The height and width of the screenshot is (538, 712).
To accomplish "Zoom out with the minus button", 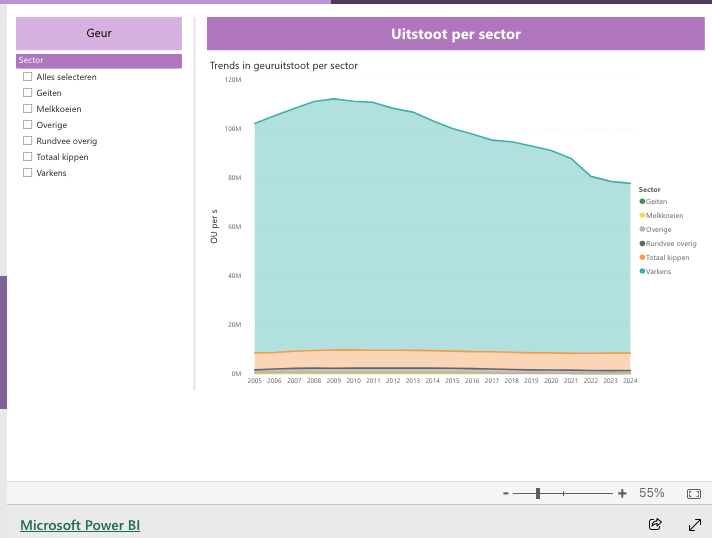I will (506, 493).
